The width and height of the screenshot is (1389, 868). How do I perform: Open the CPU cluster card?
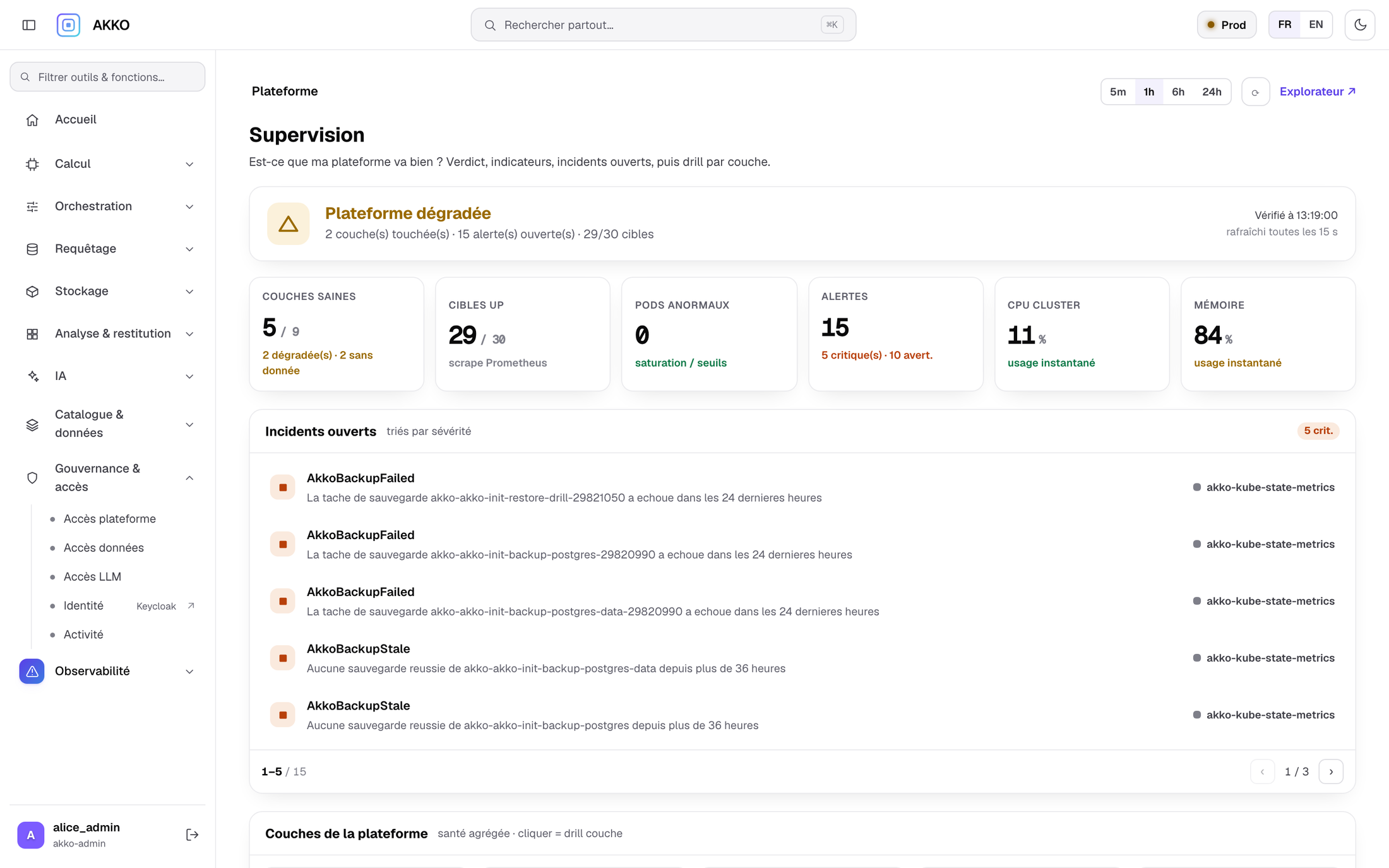1082,334
